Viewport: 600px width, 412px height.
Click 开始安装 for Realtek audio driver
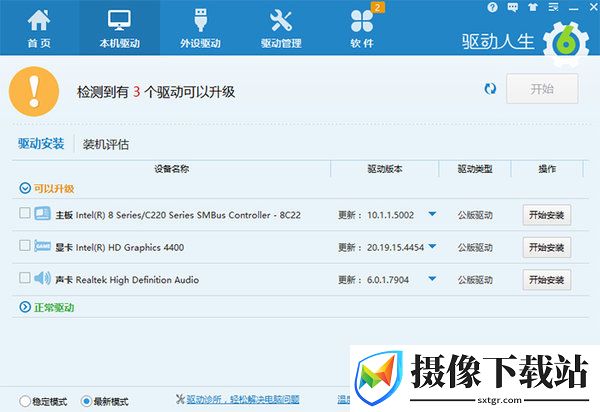[547, 280]
